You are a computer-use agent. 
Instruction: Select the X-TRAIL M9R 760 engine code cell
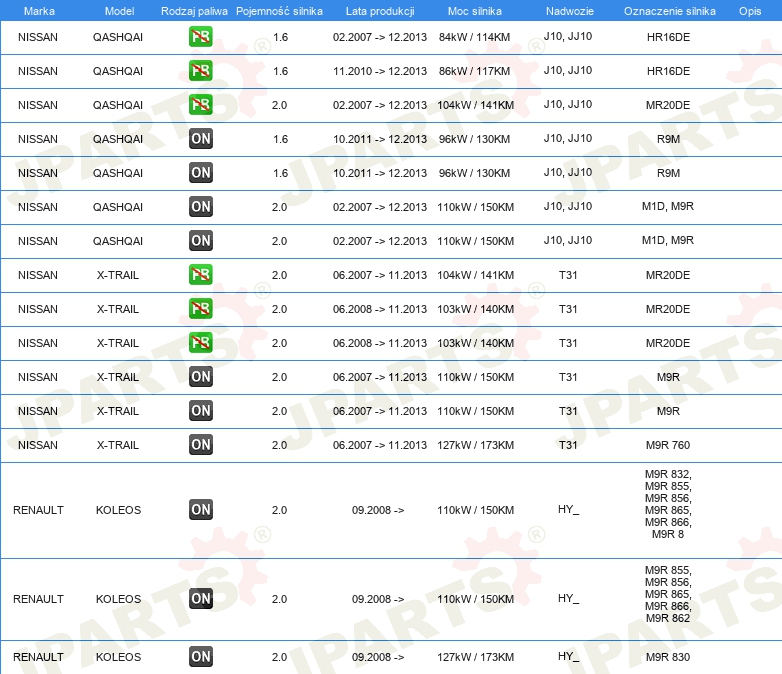(668, 445)
